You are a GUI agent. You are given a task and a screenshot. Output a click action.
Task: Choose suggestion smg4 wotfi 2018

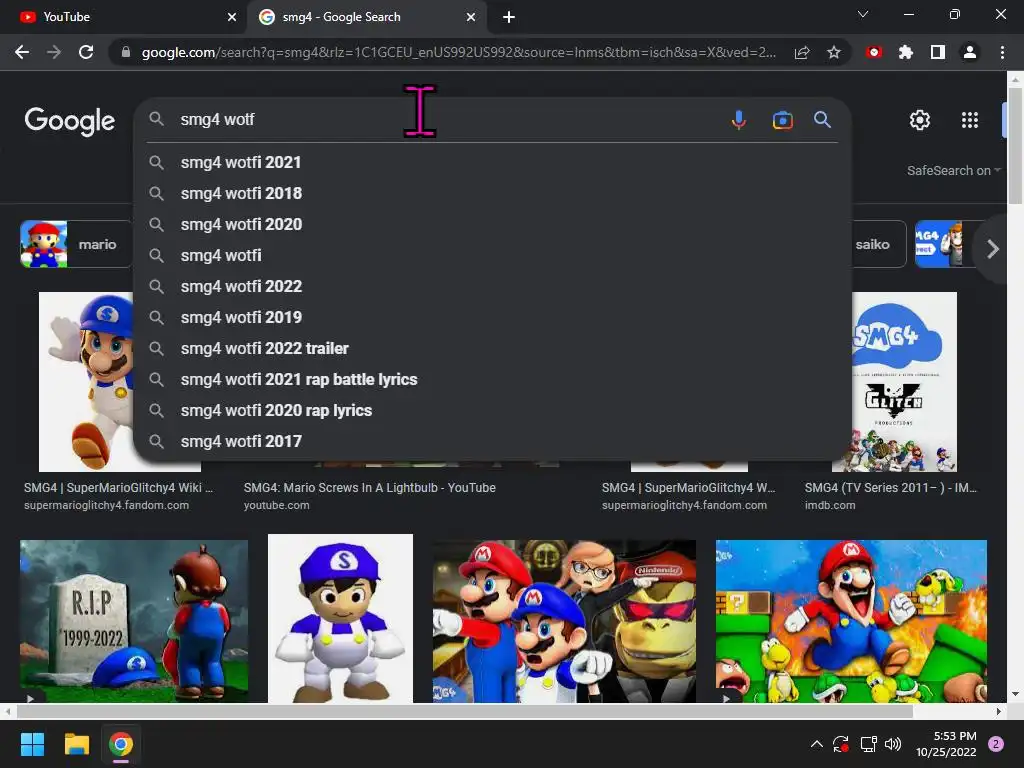point(492,193)
